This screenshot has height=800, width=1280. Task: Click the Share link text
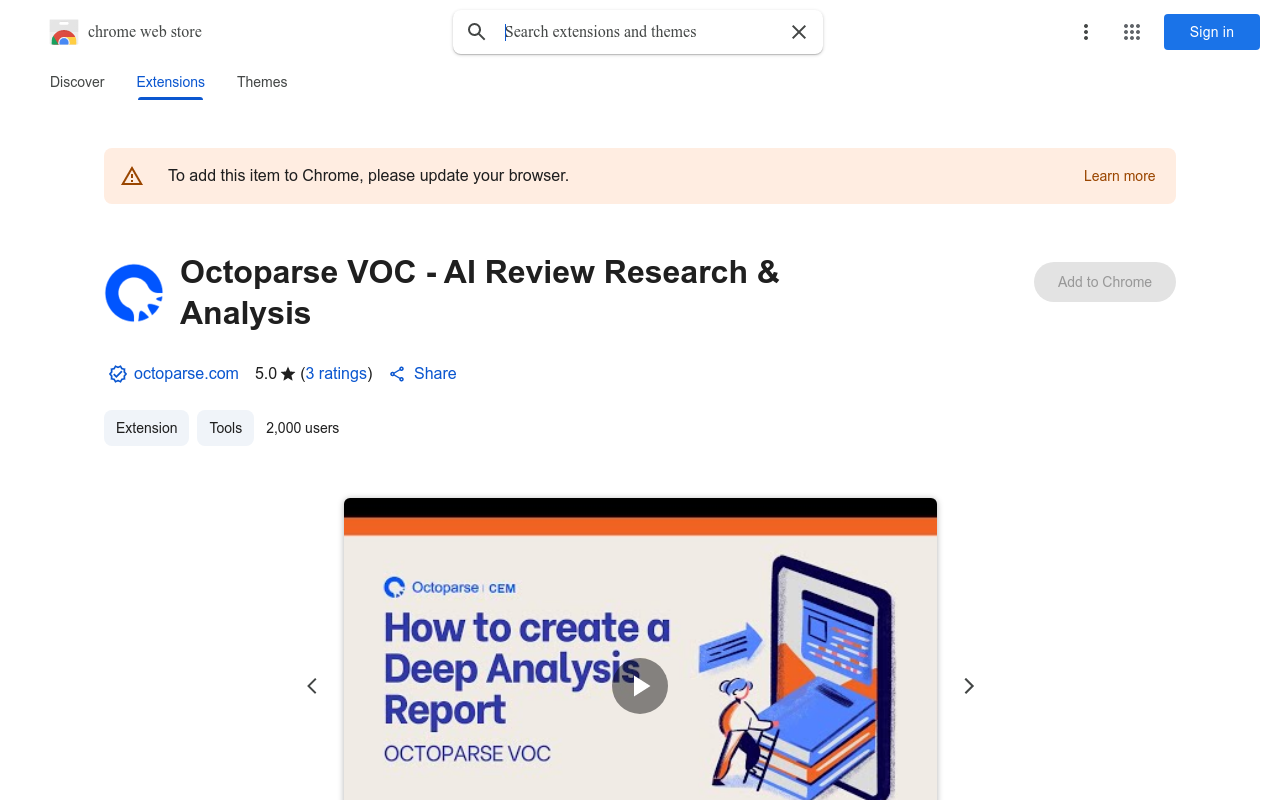(x=435, y=373)
